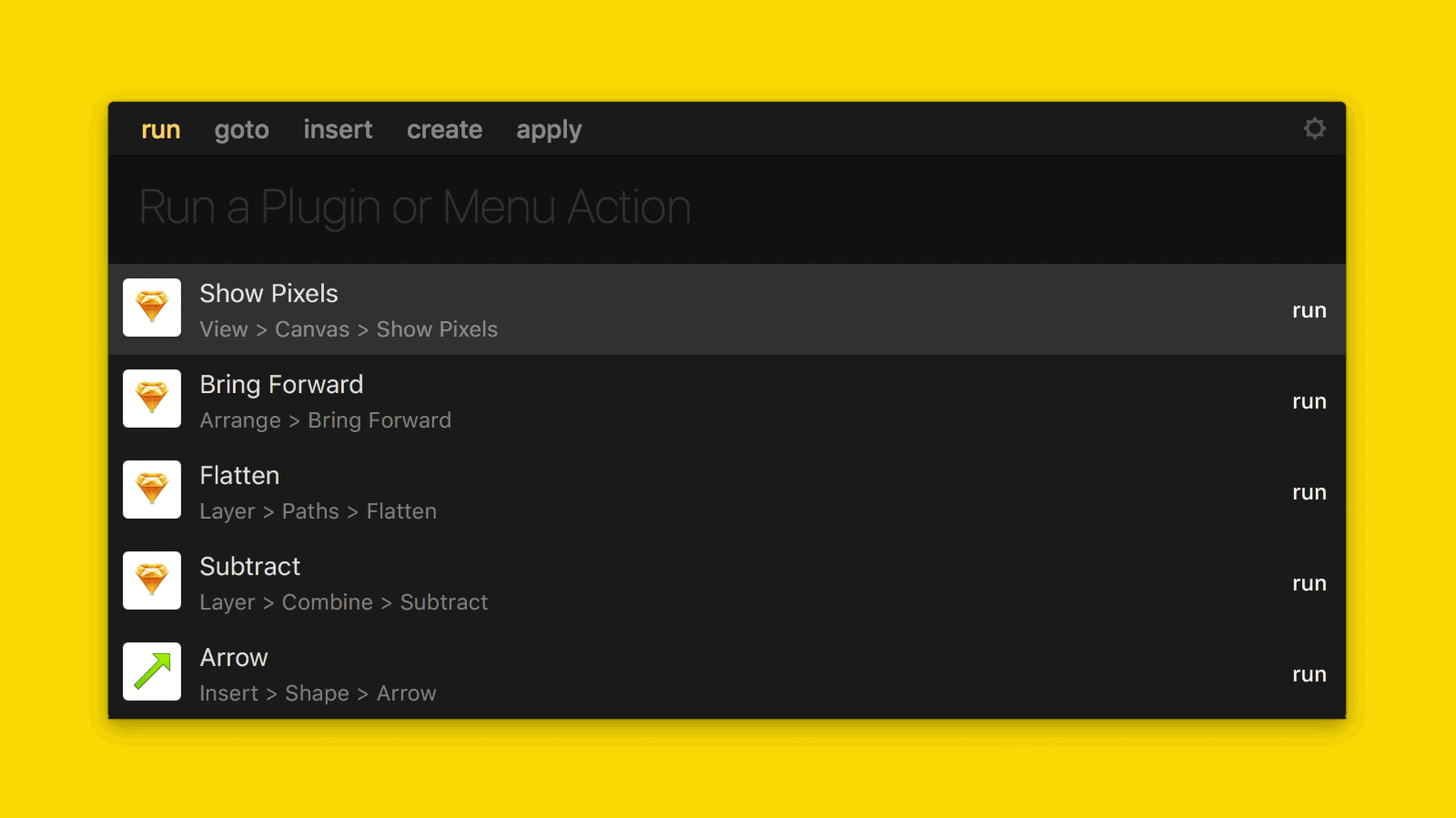1456x818 pixels.
Task: Click the Arrange > Bring Forward path
Action: pyautogui.click(x=326, y=420)
